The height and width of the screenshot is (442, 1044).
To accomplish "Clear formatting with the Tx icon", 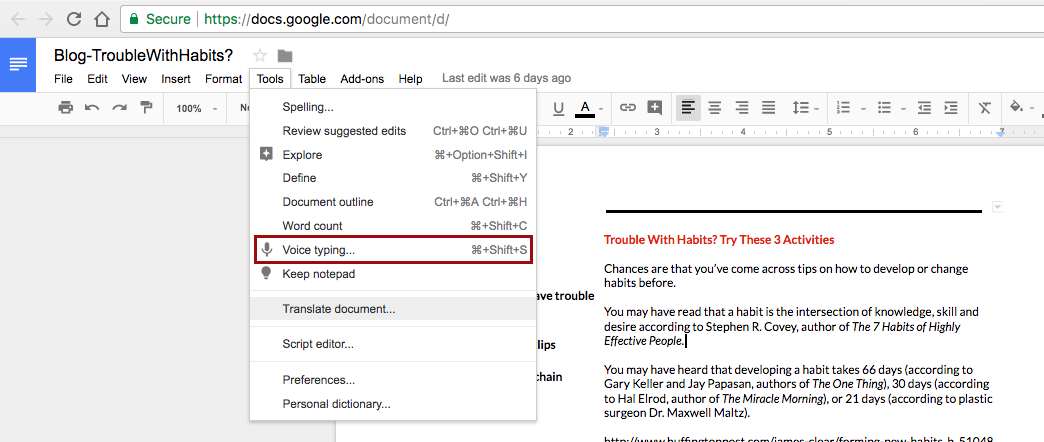I will click(x=985, y=107).
